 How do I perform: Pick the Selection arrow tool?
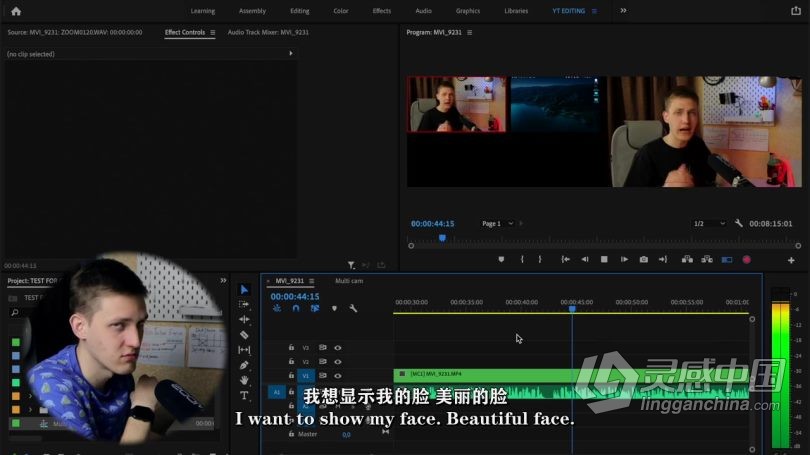244,289
